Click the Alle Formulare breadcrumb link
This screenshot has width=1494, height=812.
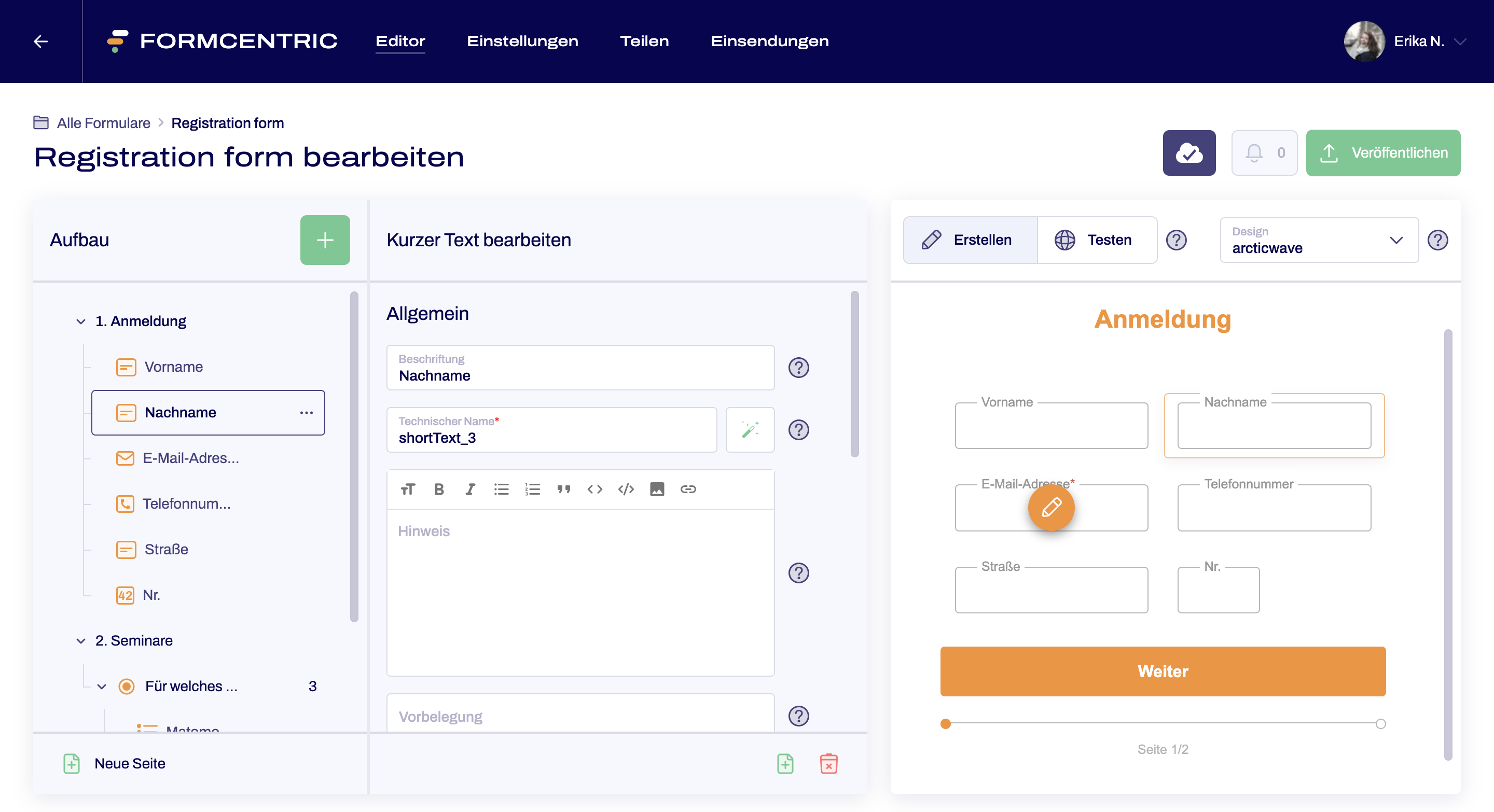click(103, 123)
